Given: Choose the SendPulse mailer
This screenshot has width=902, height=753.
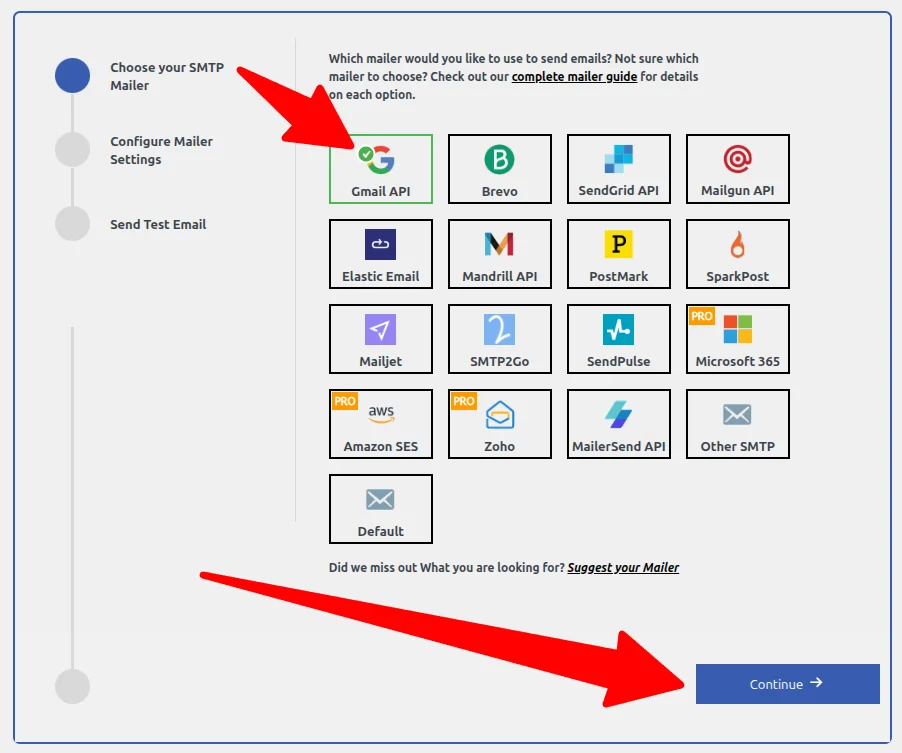Looking at the screenshot, I should (x=618, y=339).
